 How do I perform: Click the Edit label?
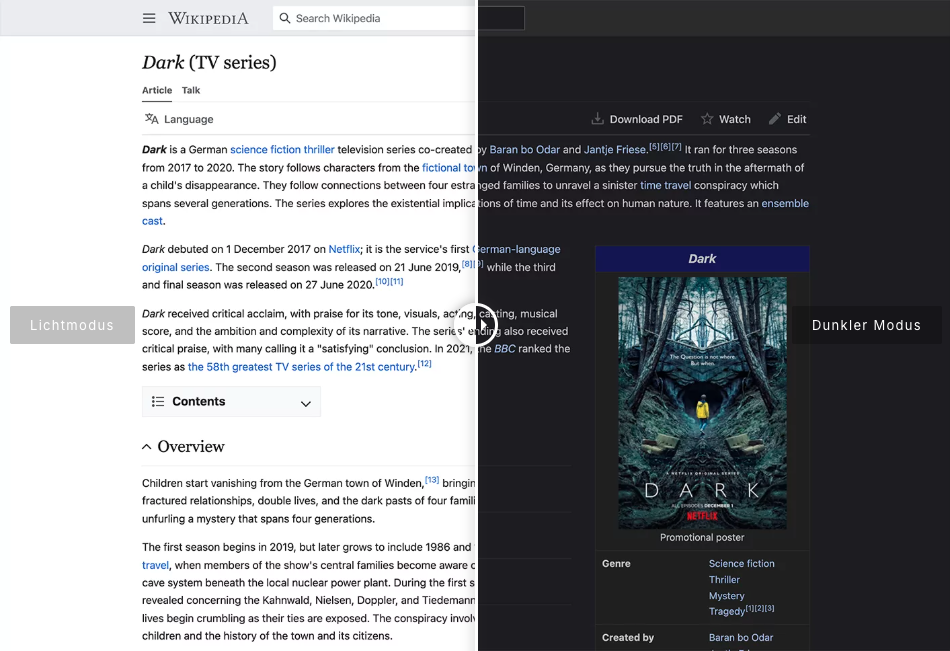[796, 119]
